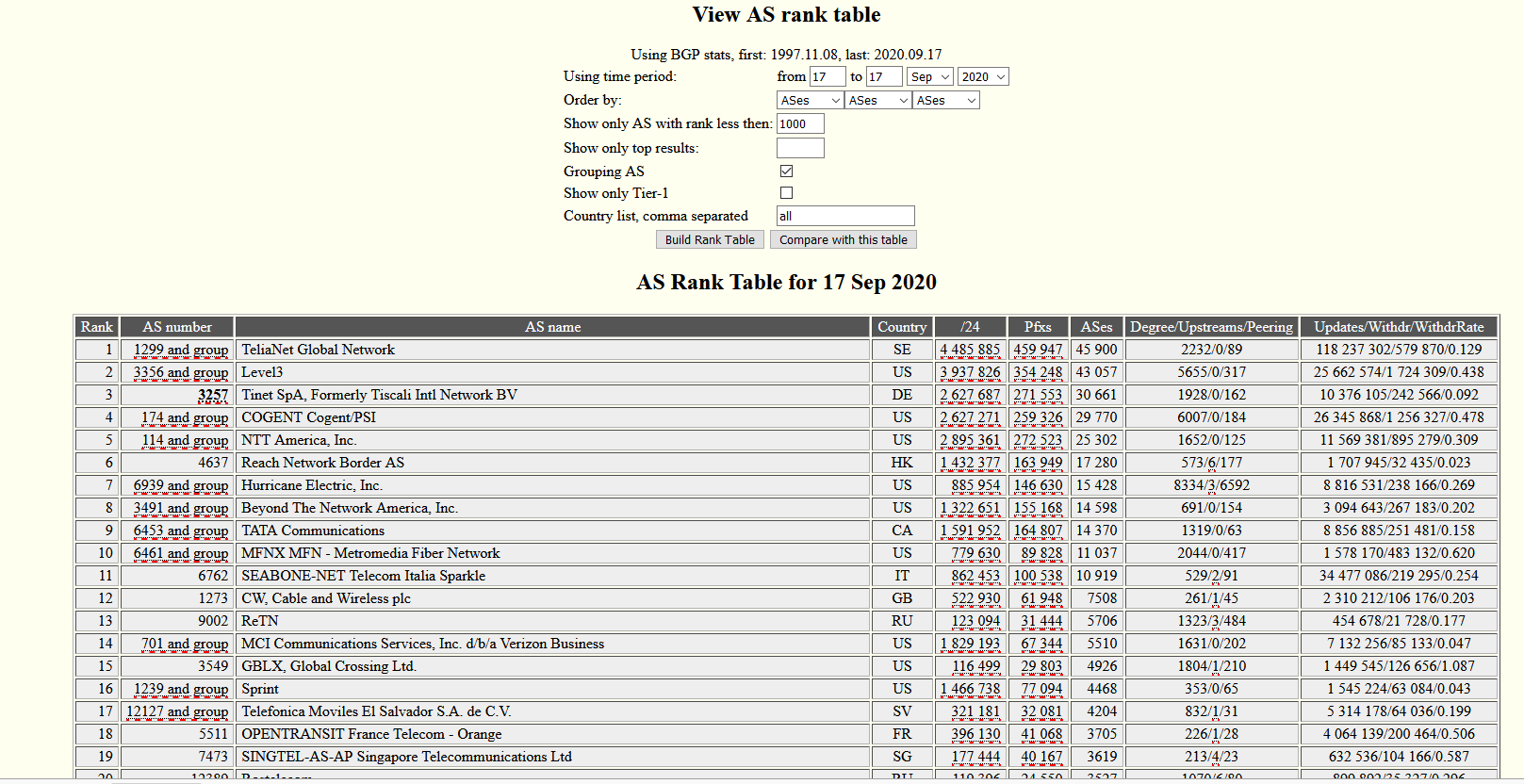Click the rank less than 1000 field

800,123
